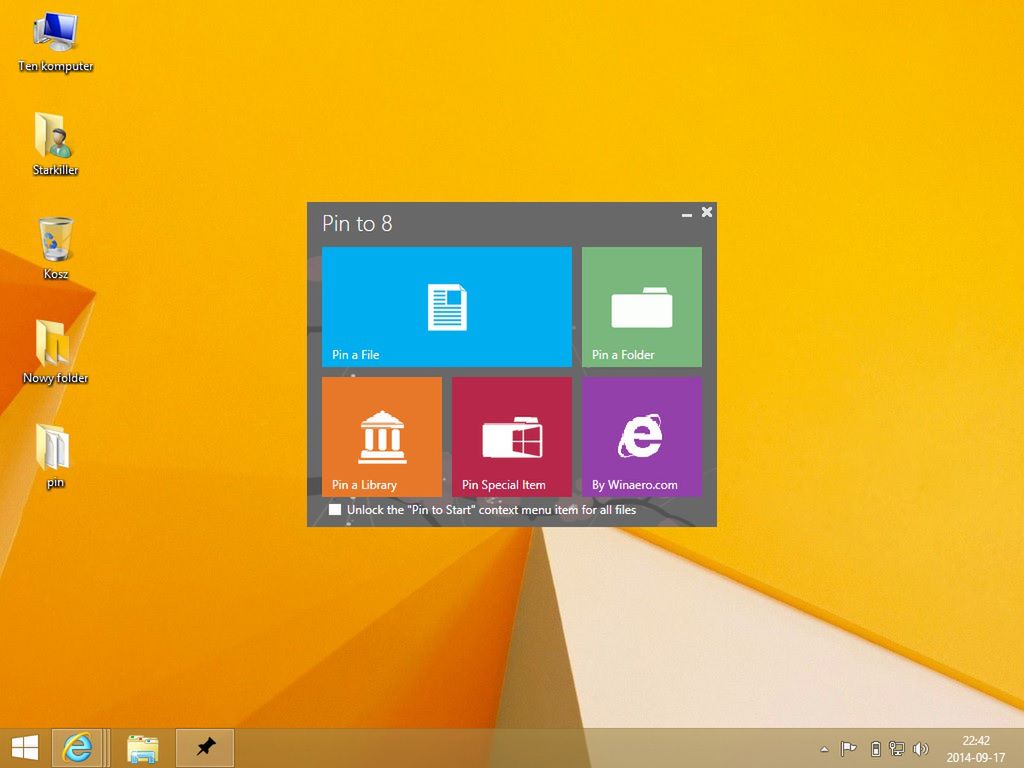Image resolution: width=1024 pixels, height=768 pixels.
Task: Open the Windows Start button
Action: coord(25,748)
